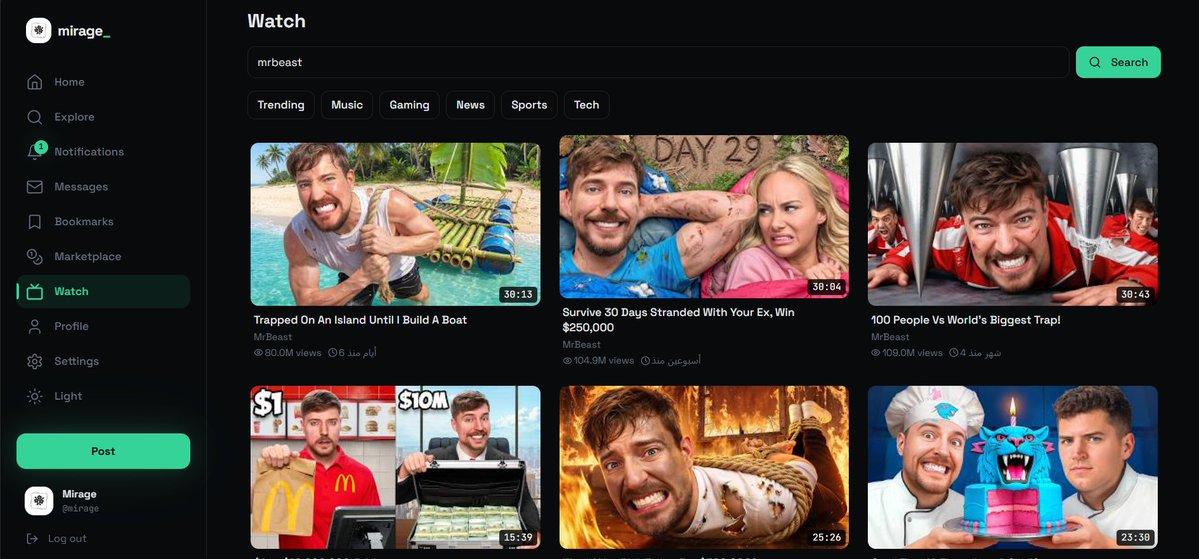Click the Light mode sun icon
This screenshot has width=1199, height=559.
[x=34, y=396]
